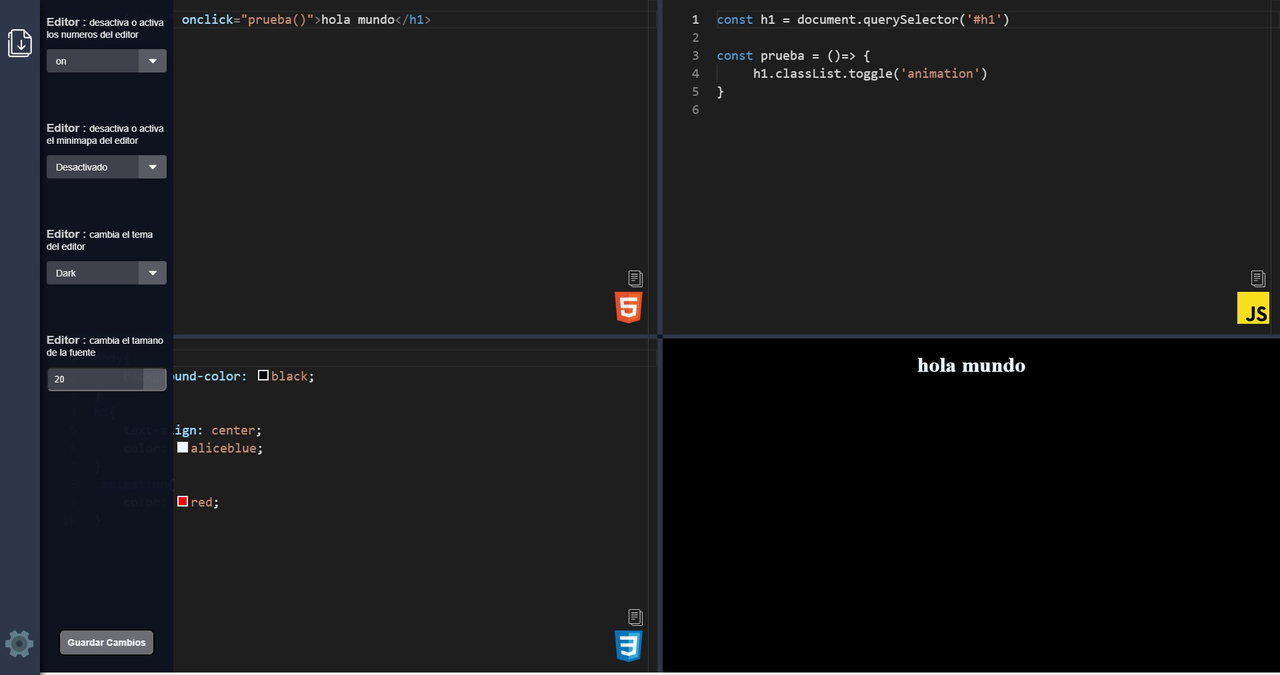Open the editor theme 'Dark' dropdown
Screen dimensions: 1280x675
106,273
